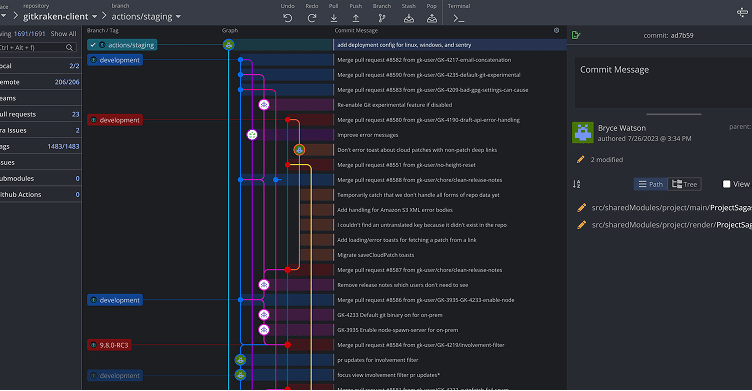This screenshot has height=391, width=752.
Task: Pop the stash with the Pop icon
Action: pyautogui.click(x=432, y=18)
